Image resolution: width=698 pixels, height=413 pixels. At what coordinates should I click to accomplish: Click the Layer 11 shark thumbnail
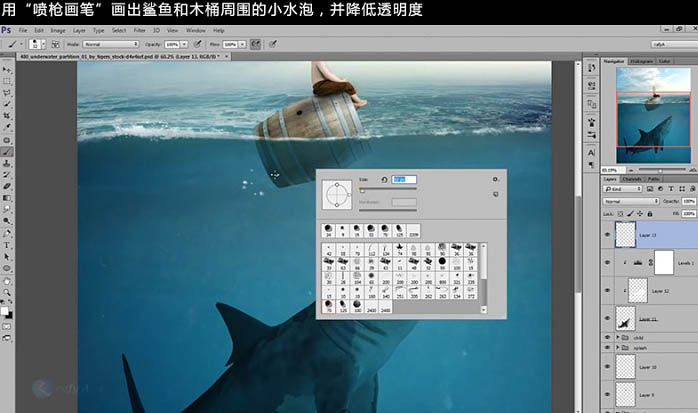tap(625, 318)
